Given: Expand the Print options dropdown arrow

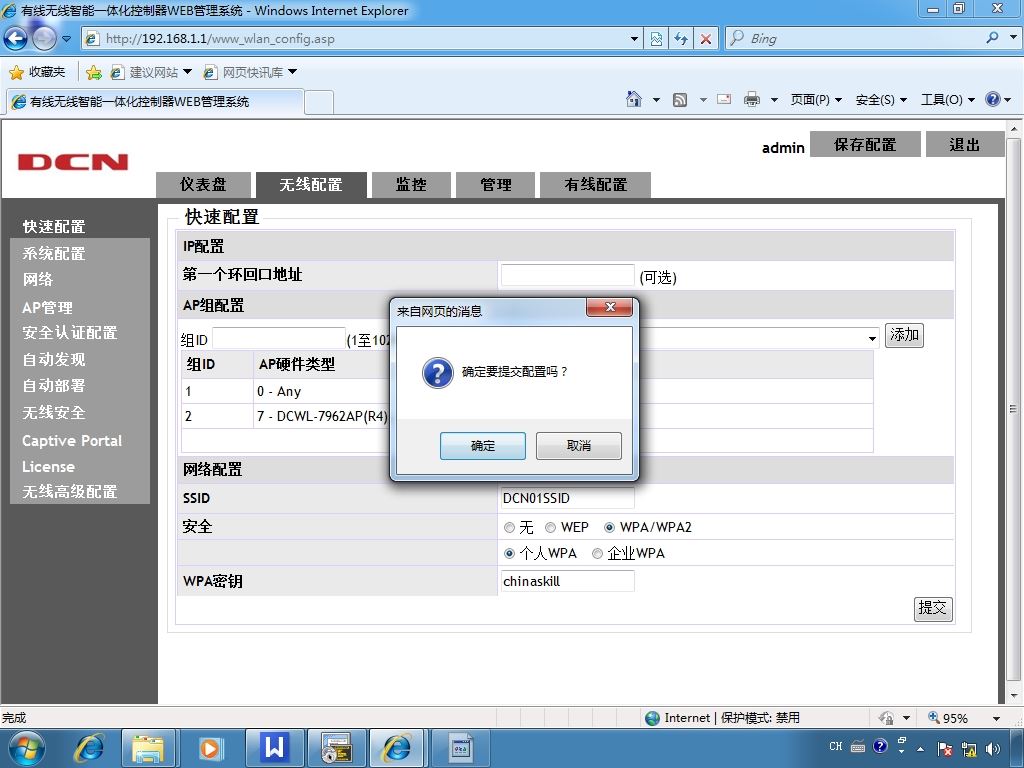Looking at the screenshot, I should point(775,100).
